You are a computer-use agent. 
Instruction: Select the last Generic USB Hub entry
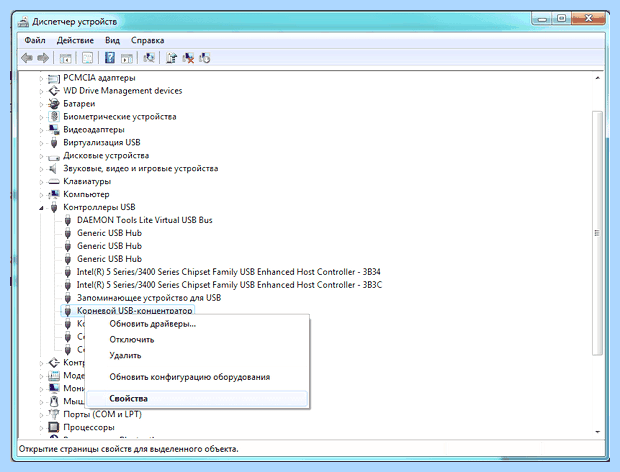pyautogui.click(x=109, y=259)
